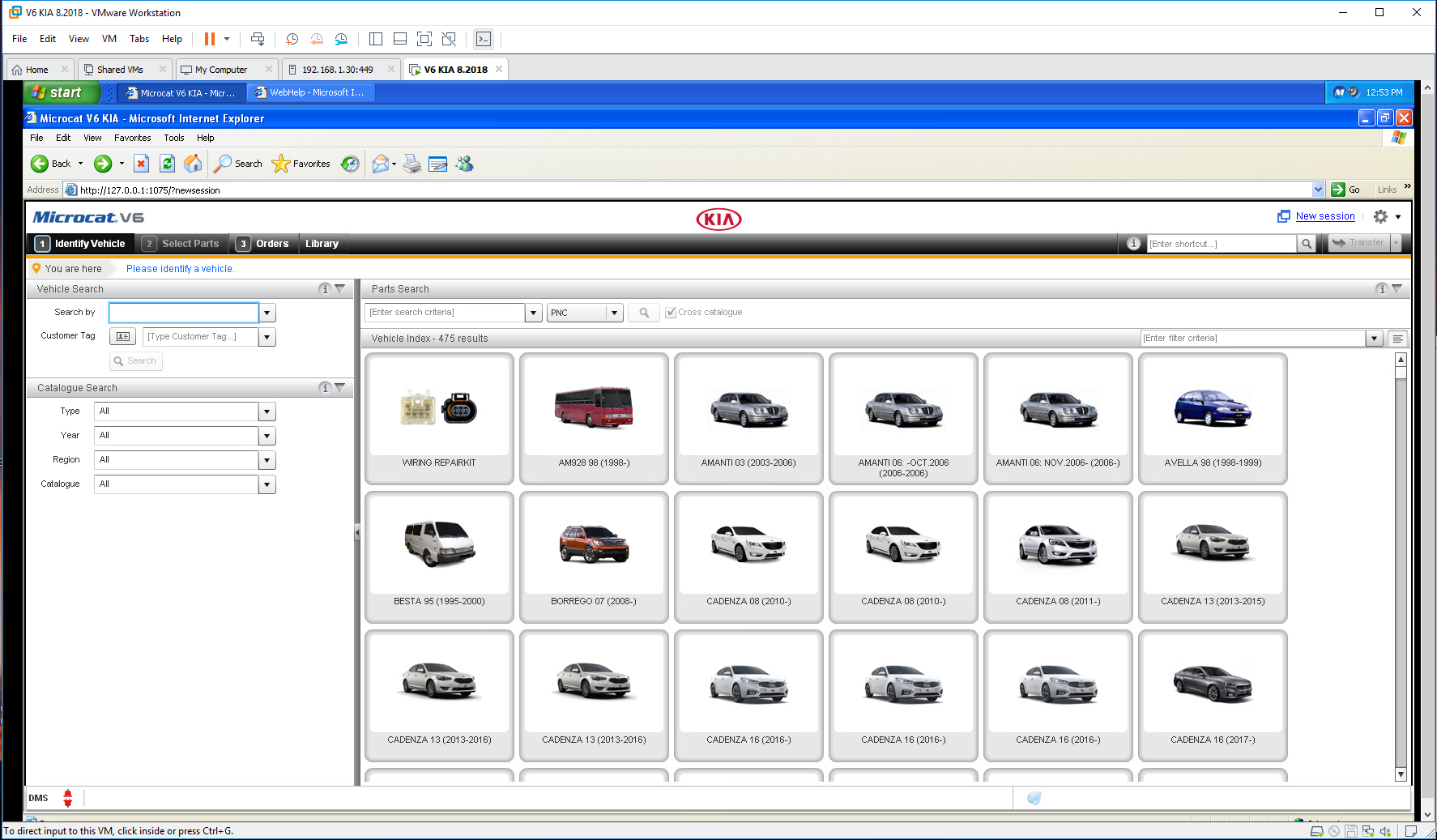The image size is (1437, 840).
Task: Click VMware console view icon
Action: point(484,39)
